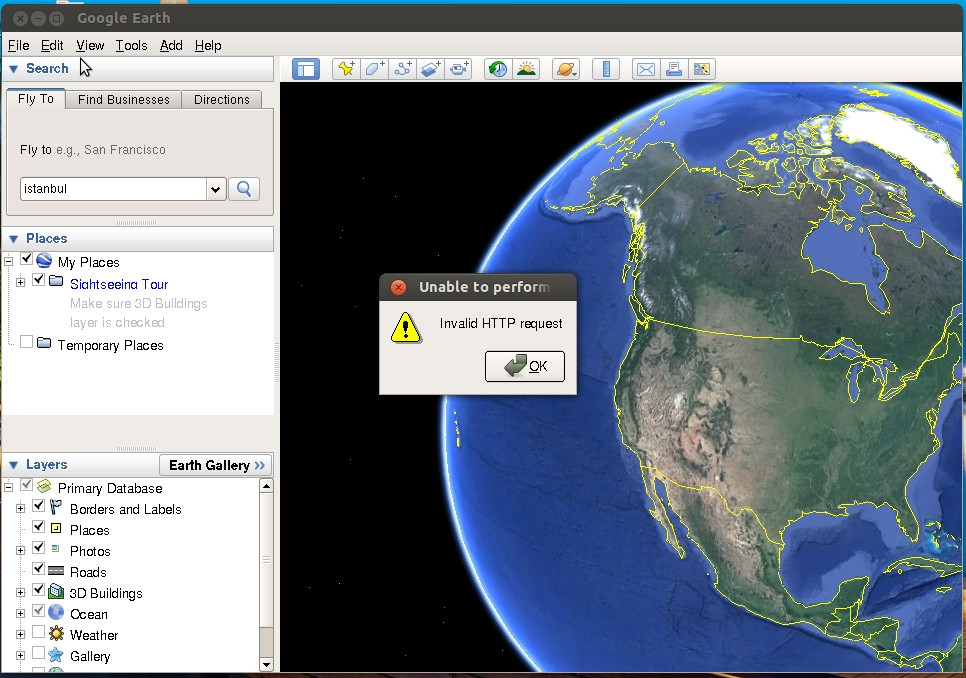
Task: Expand the 3D Buildings layer tree
Action: click(x=20, y=592)
